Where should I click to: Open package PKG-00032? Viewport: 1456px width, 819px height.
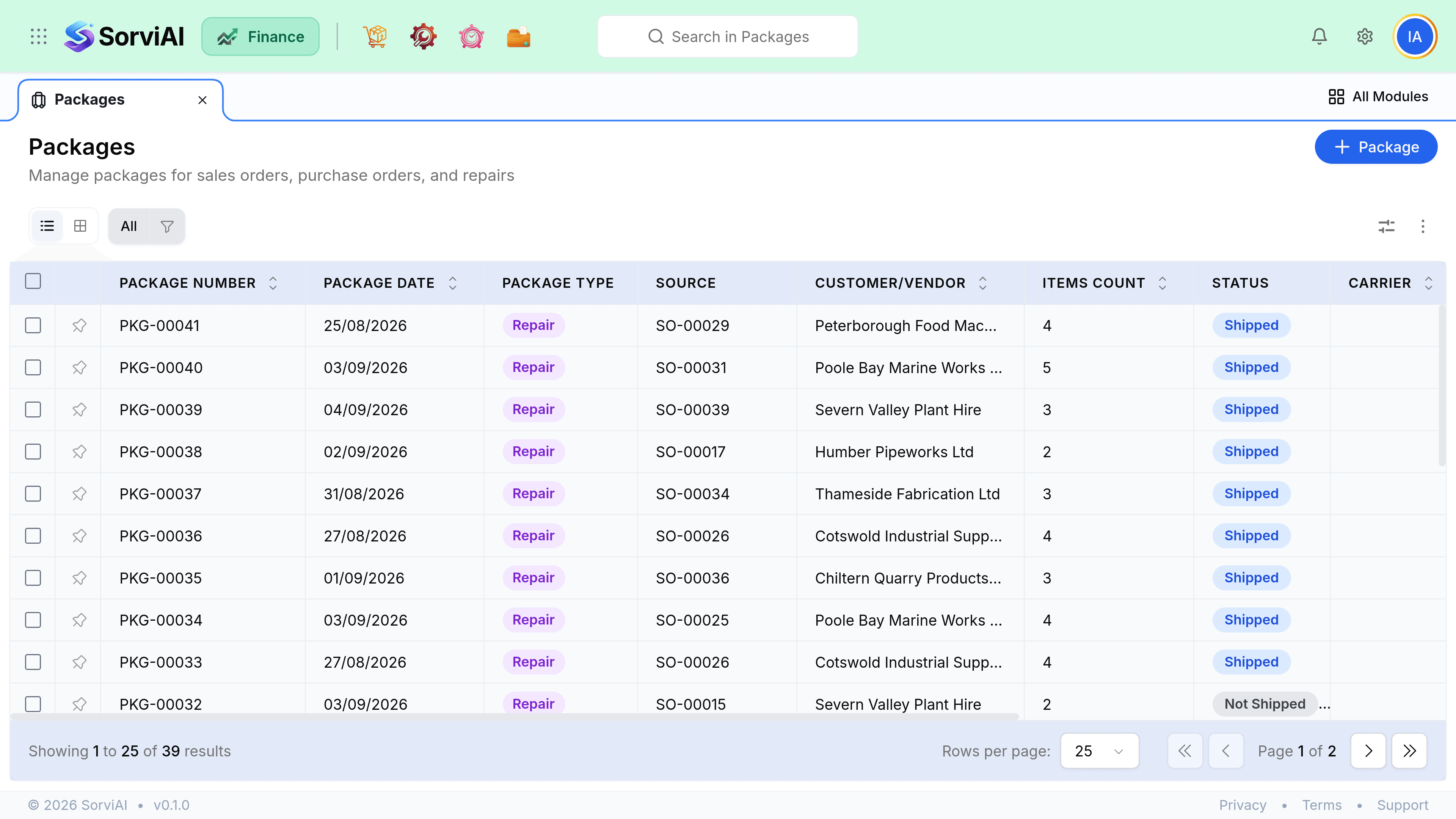pyautogui.click(x=160, y=705)
